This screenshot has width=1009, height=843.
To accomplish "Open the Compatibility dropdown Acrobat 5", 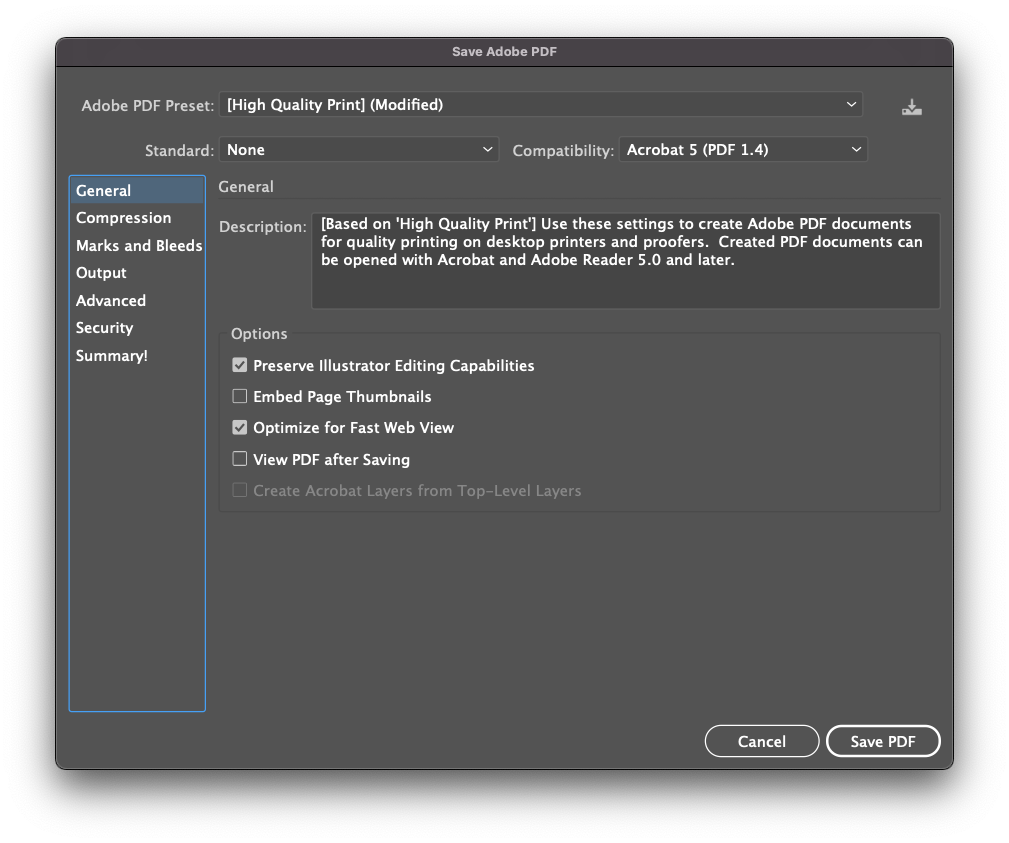I will click(x=743, y=150).
